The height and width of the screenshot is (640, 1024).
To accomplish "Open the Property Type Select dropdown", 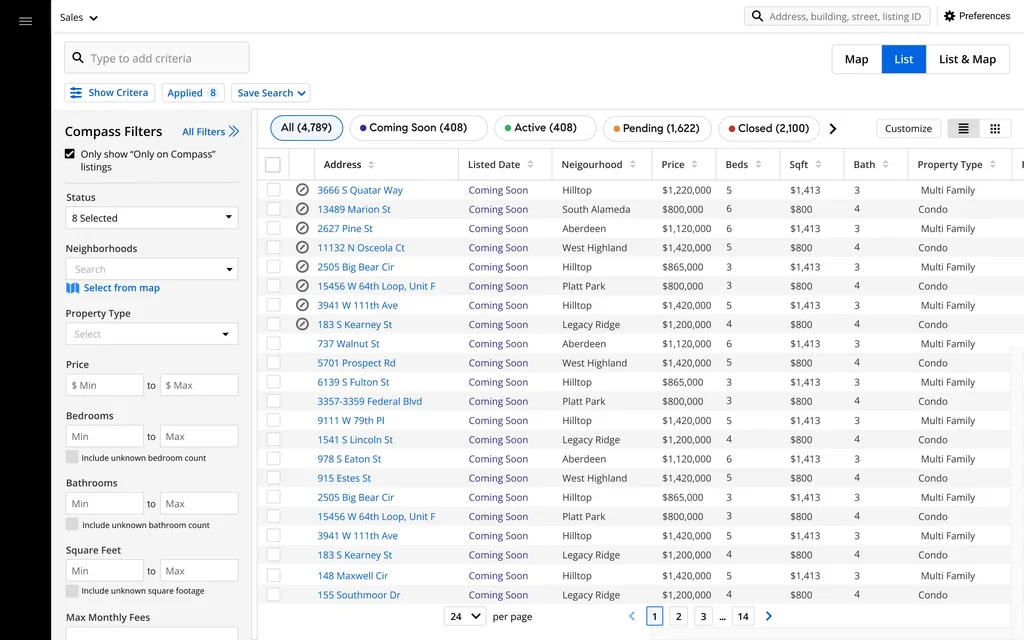I will [152, 334].
